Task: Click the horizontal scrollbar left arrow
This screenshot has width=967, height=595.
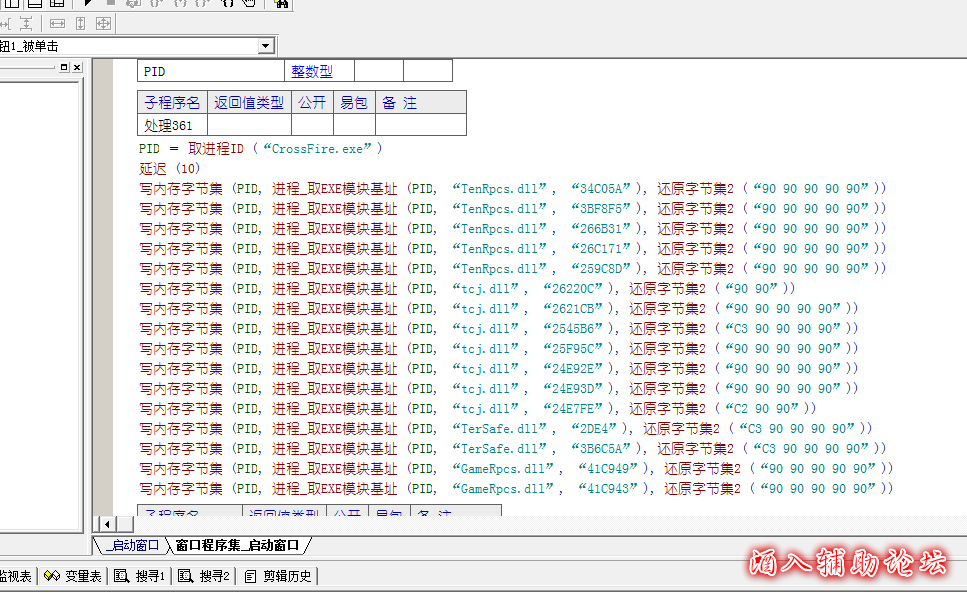Action: click(105, 524)
